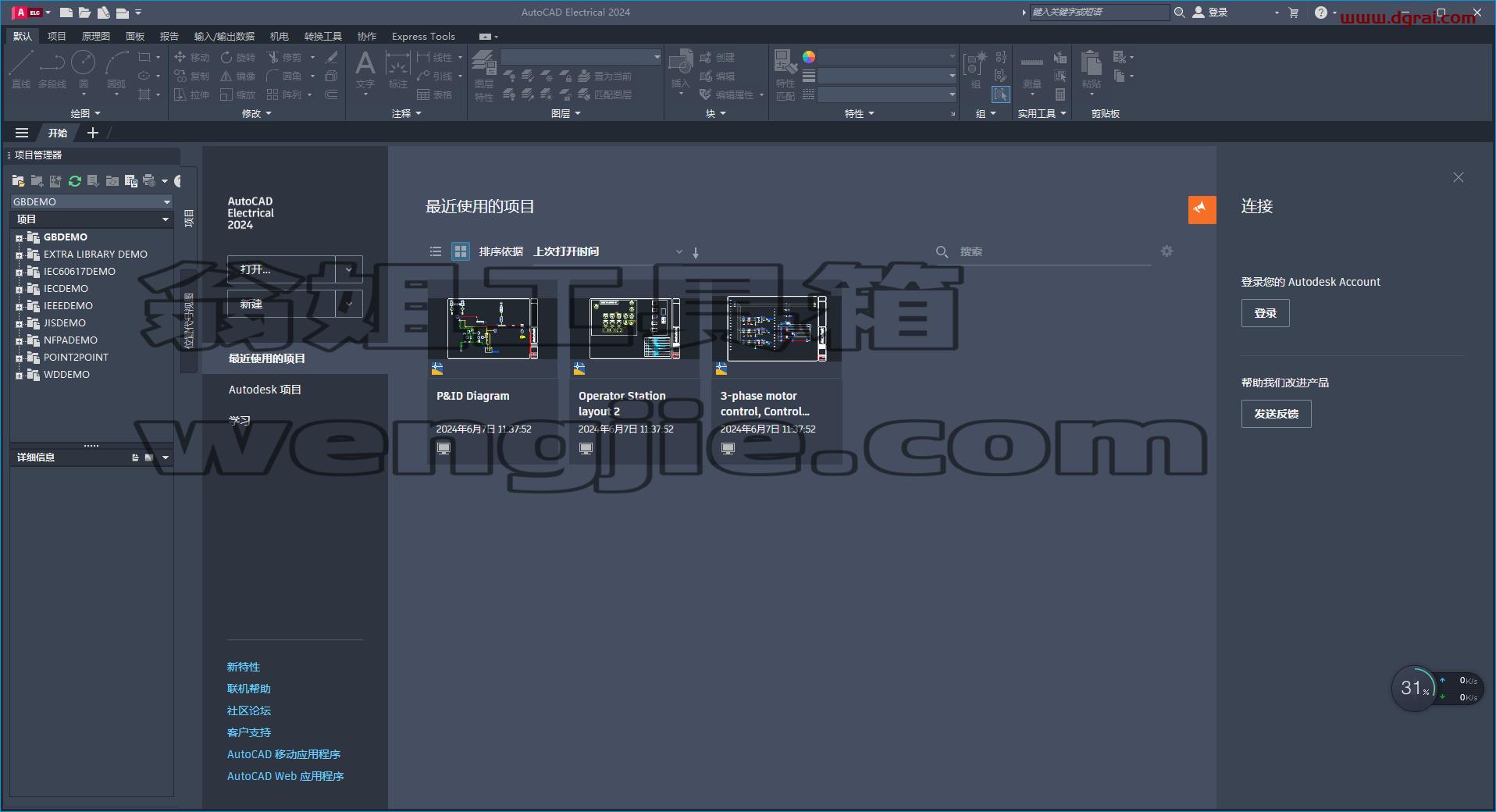The image size is (1496, 812).
Task: Select the 直线 (Line) tool
Action: [21, 69]
